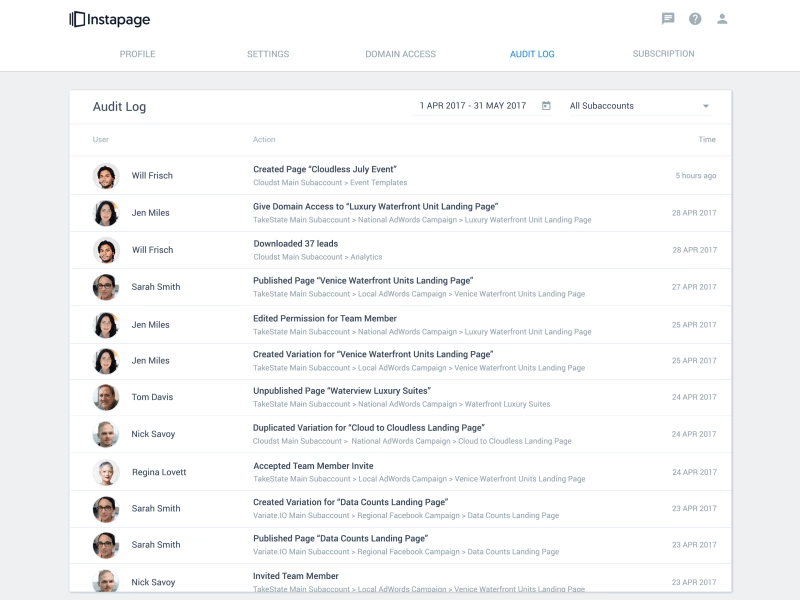Open 'Published Page Data Counts Landing Page' entry

tap(340, 538)
